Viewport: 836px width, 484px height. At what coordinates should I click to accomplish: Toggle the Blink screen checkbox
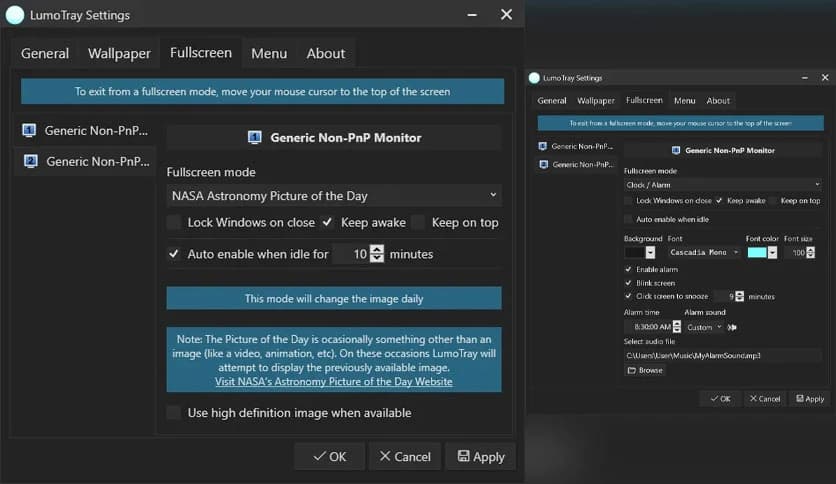point(628,283)
